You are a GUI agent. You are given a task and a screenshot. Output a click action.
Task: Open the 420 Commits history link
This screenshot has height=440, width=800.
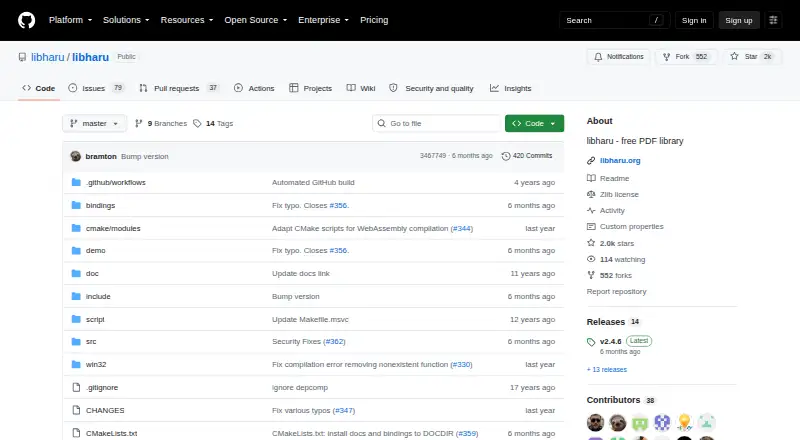click(527, 156)
